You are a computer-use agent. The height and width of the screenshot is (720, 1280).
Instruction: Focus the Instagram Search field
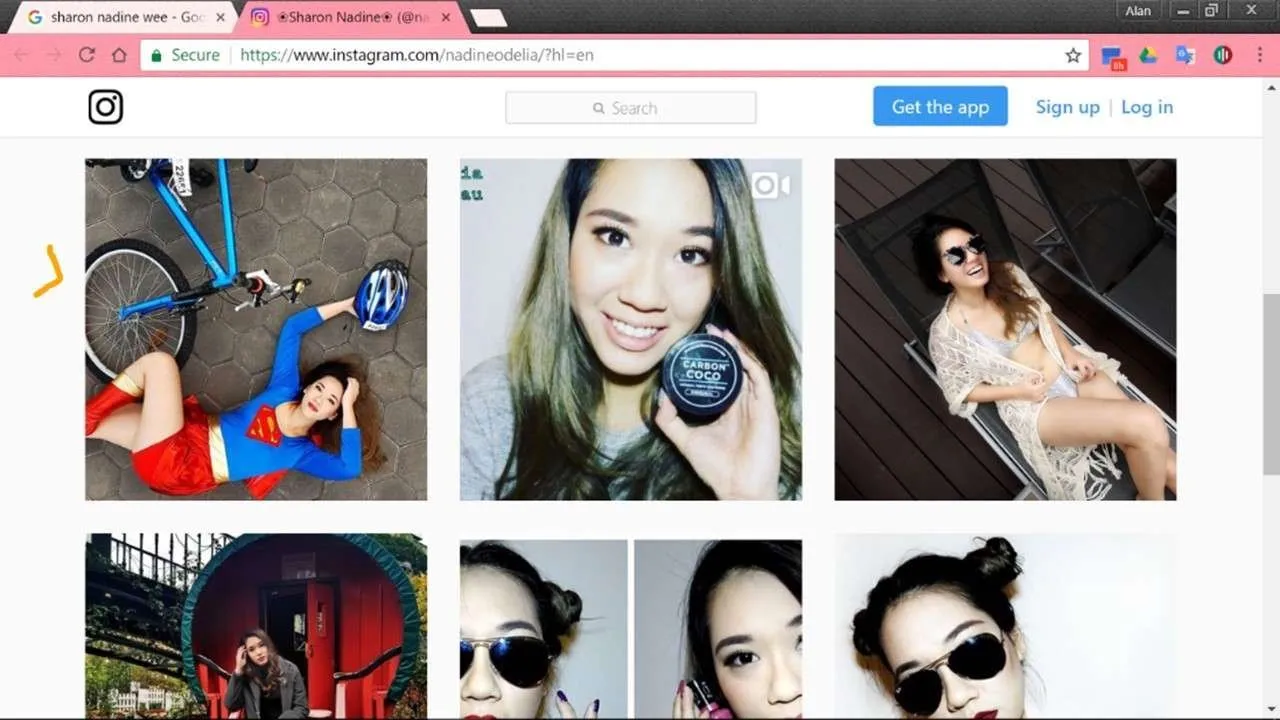click(631, 108)
